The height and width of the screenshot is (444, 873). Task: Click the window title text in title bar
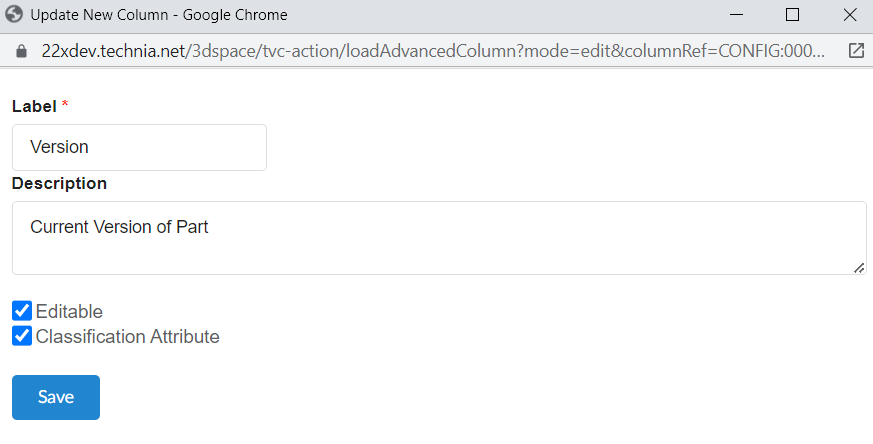pyautogui.click(x=159, y=15)
